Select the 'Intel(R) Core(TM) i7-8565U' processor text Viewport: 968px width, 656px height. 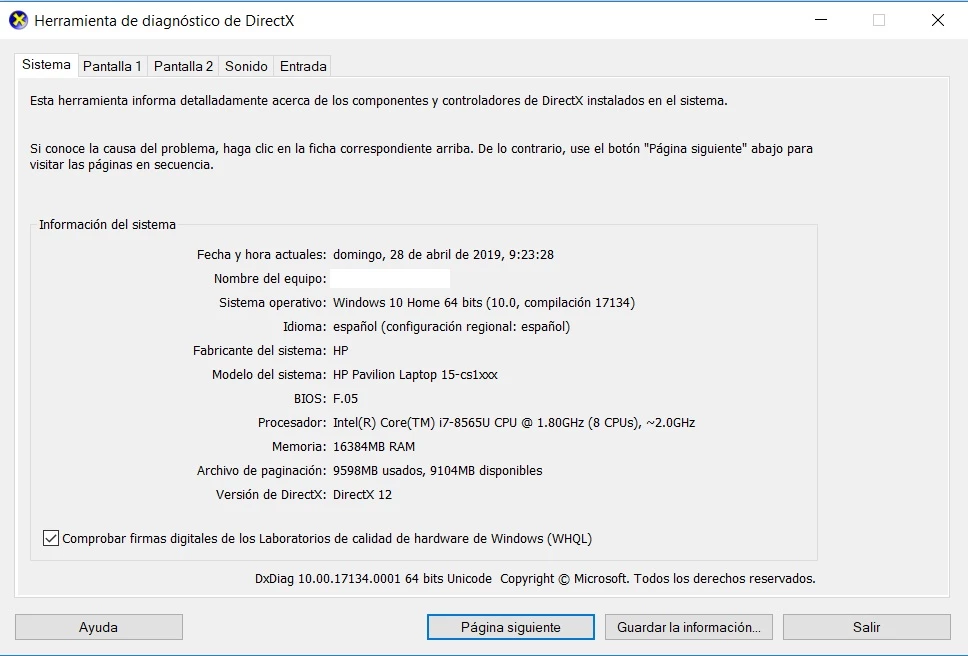pyautogui.click(x=411, y=423)
